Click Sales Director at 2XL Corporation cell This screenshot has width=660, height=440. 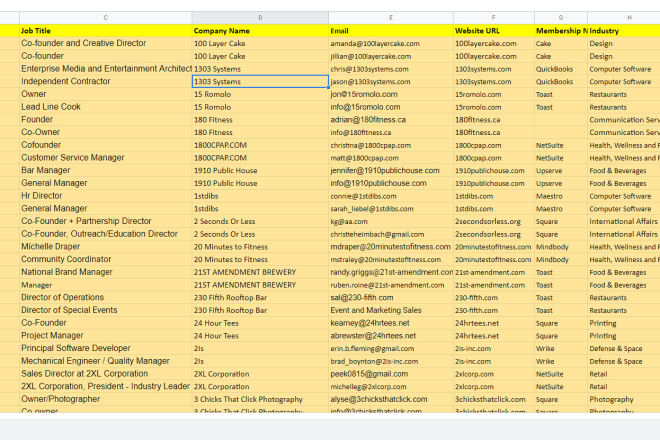click(x=105, y=373)
